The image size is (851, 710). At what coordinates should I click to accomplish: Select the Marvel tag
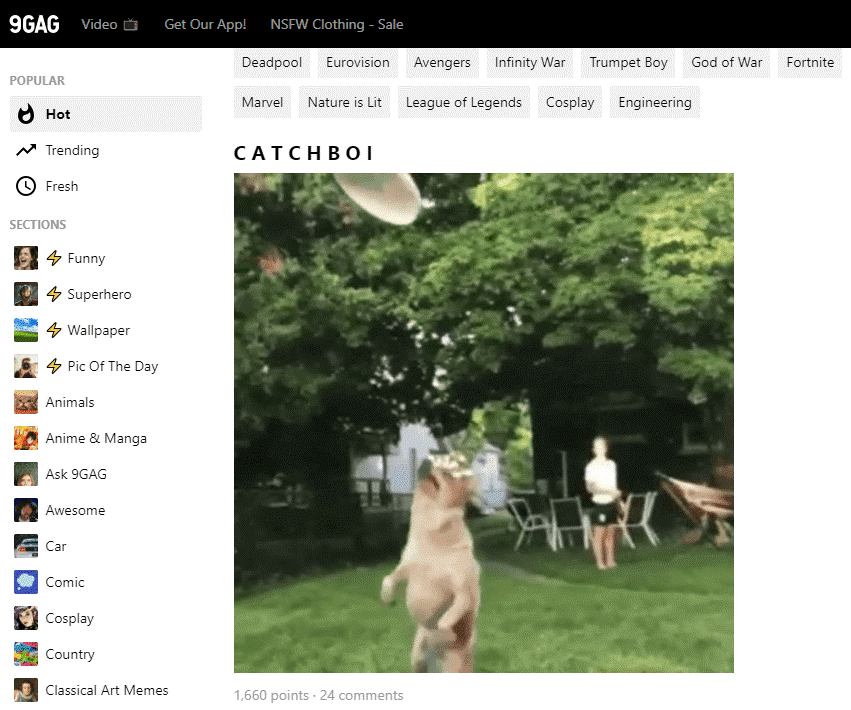coord(263,102)
